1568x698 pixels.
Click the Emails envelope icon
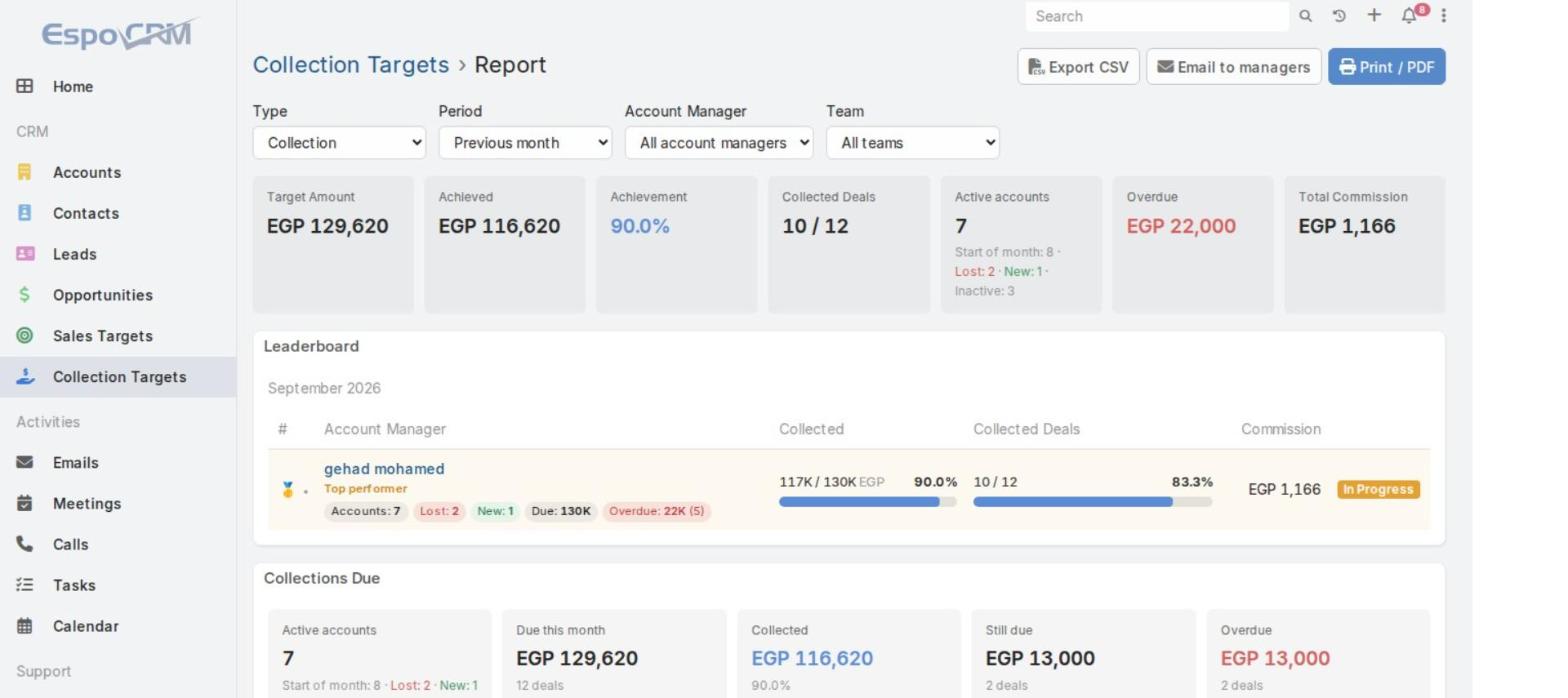pyautogui.click(x=25, y=462)
